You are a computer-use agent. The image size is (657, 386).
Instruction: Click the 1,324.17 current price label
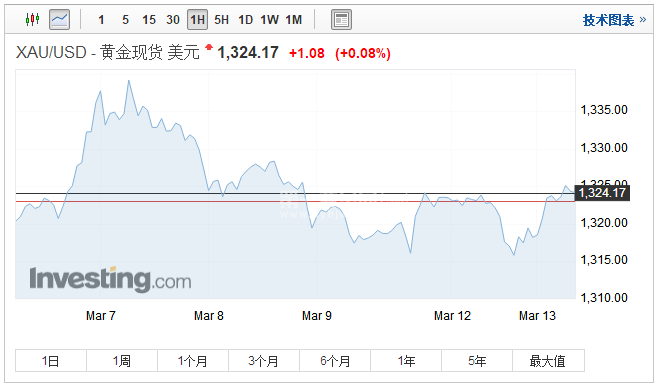click(x=602, y=193)
